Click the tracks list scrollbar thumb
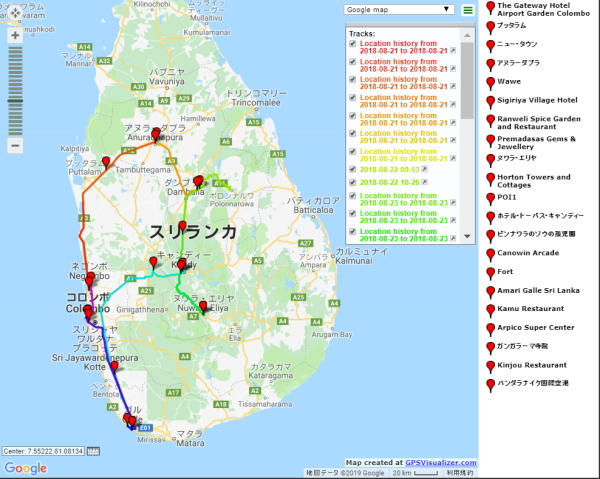600x479 pixels. tap(467, 80)
